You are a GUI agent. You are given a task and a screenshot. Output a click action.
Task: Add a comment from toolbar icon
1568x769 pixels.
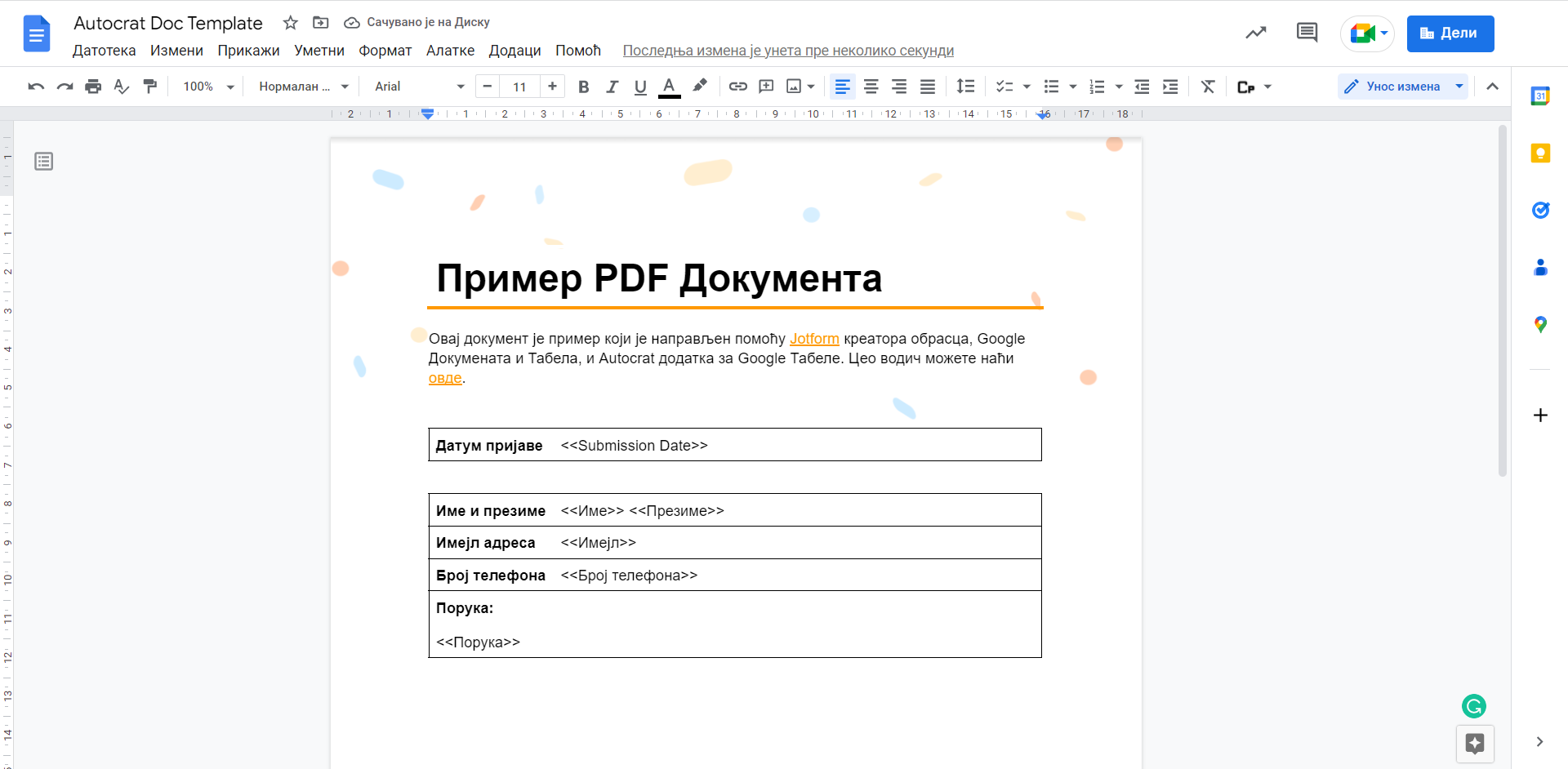point(766,87)
